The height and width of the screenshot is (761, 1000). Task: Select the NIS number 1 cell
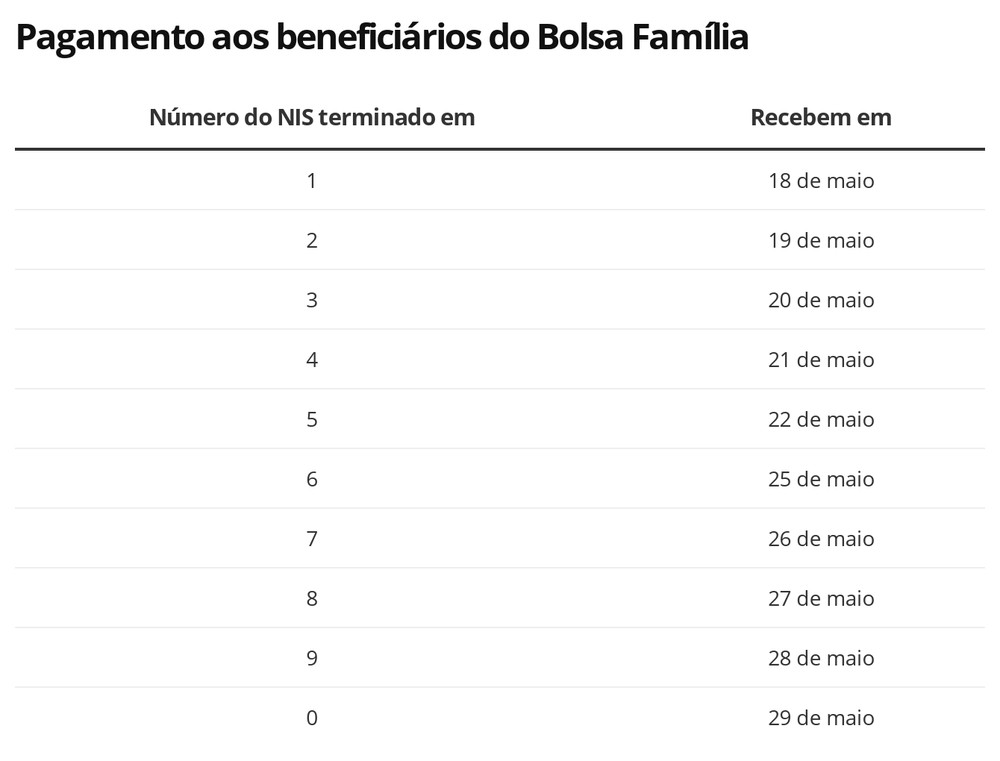[312, 181]
